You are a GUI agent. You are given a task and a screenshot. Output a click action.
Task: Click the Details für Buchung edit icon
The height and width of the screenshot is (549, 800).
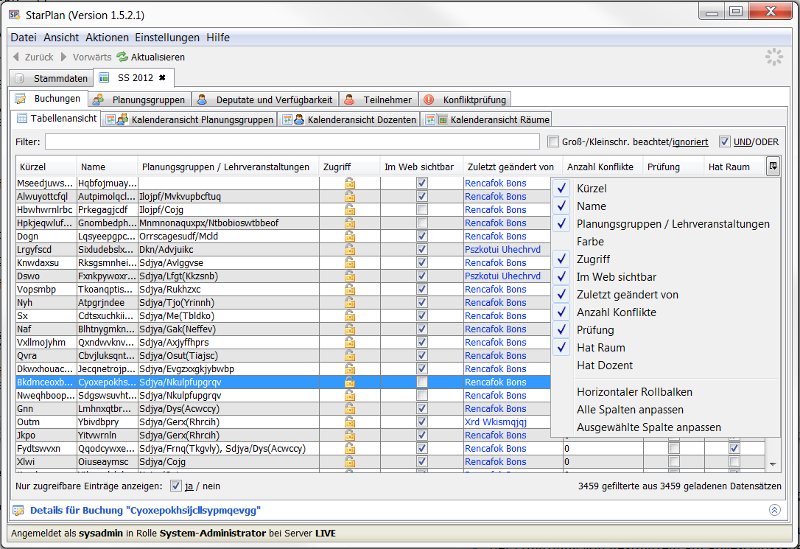18,510
